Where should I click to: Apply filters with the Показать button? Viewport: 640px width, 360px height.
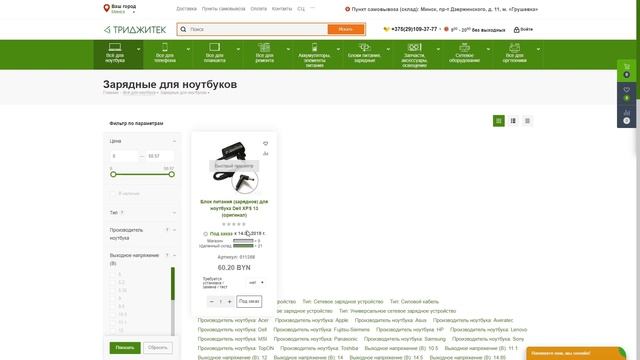point(125,348)
